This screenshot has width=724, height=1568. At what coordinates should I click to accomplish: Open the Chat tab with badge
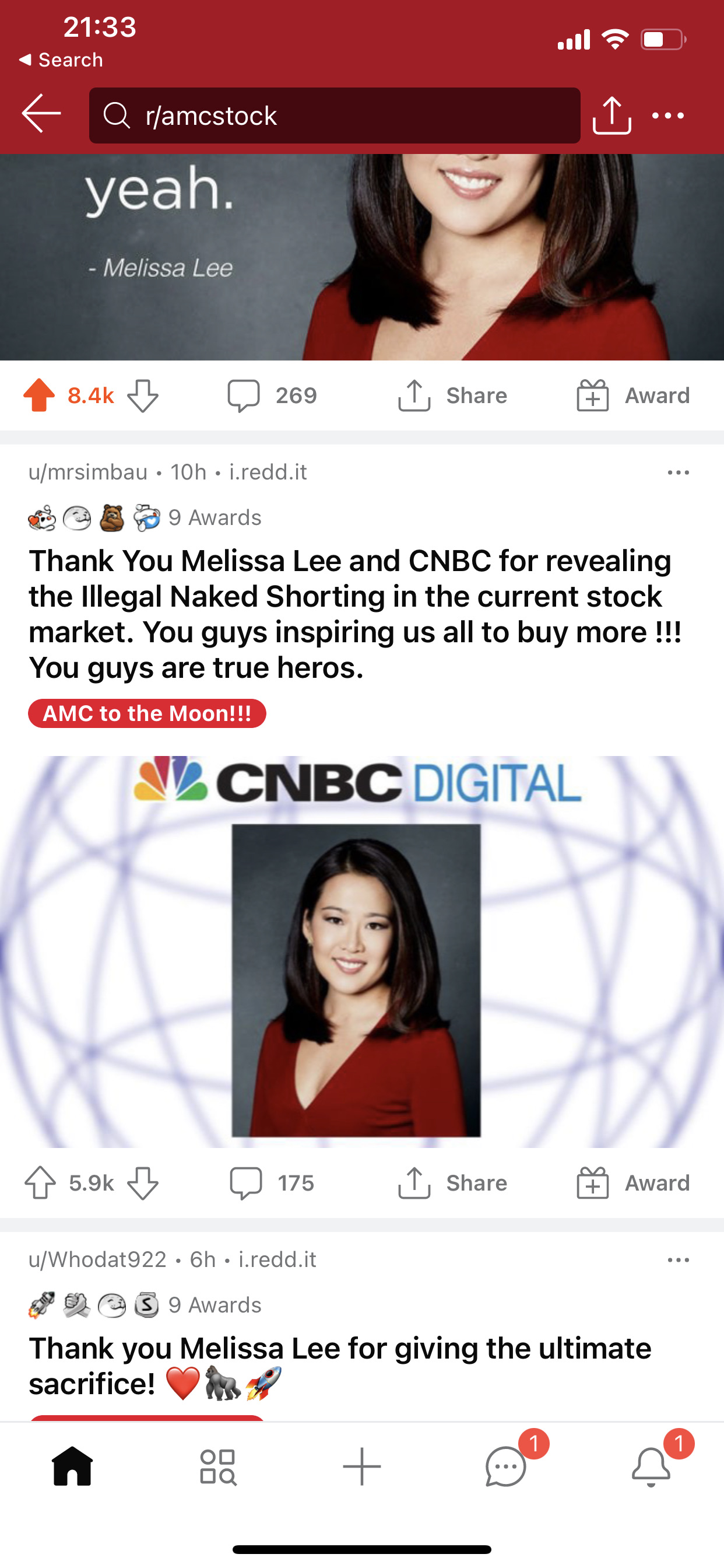[506, 1466]
